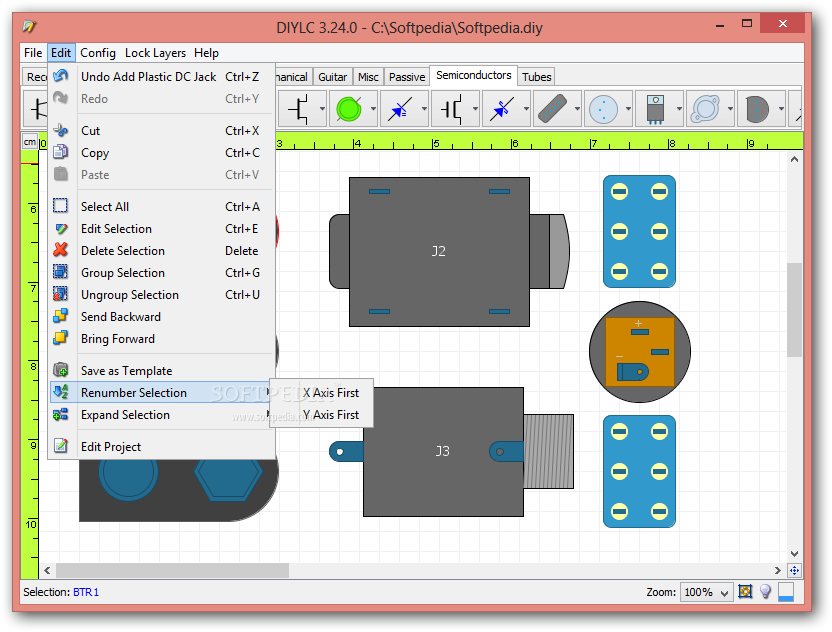Click the Edit Selection icon
Image resolution: width=832 pixels, height=632 pixels.
(61, 229)
